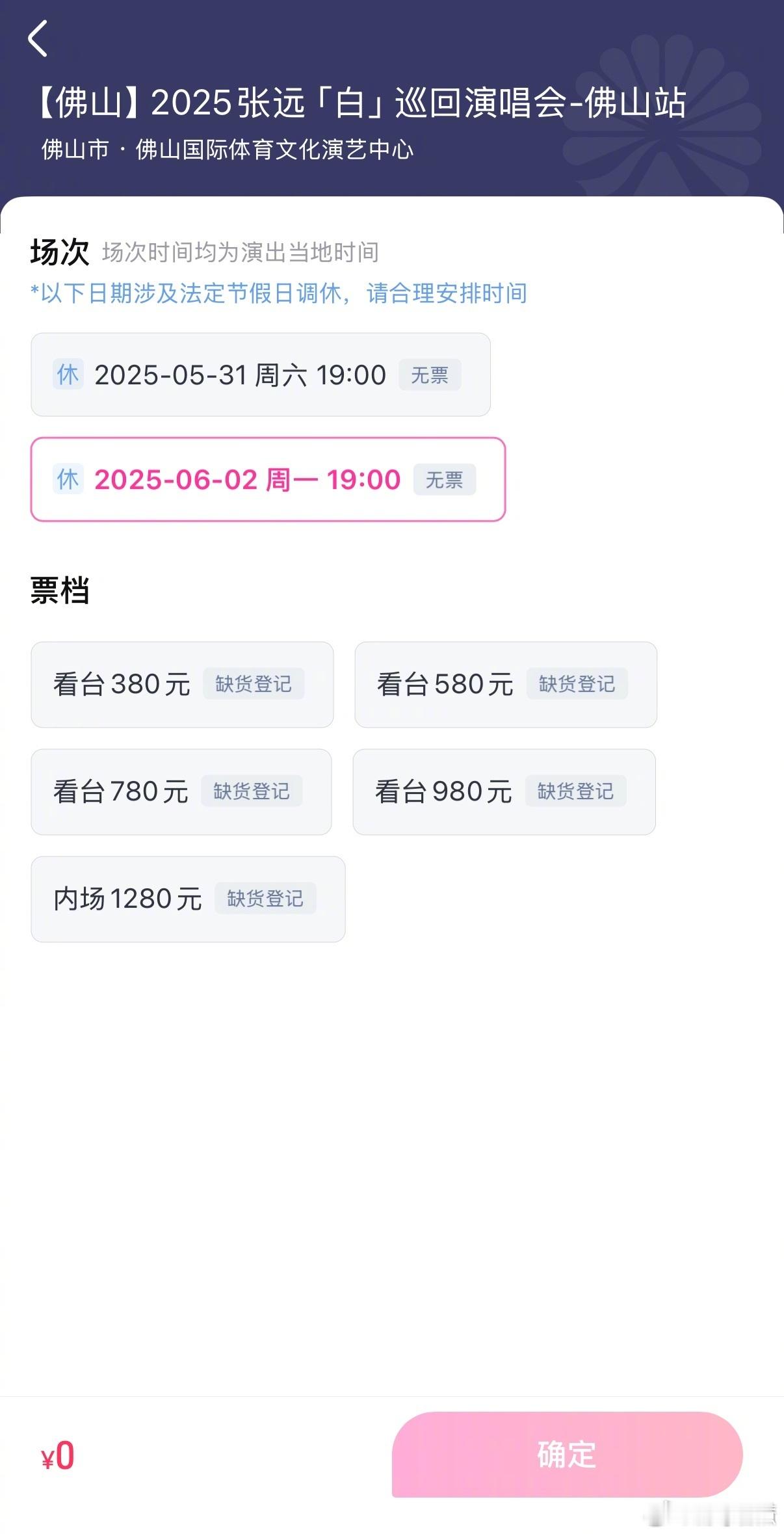This screenshot has width=784, height=1534.
Task: Tap 缺货登记 tag for 内场1280元
Action: [x=265, y=898]
